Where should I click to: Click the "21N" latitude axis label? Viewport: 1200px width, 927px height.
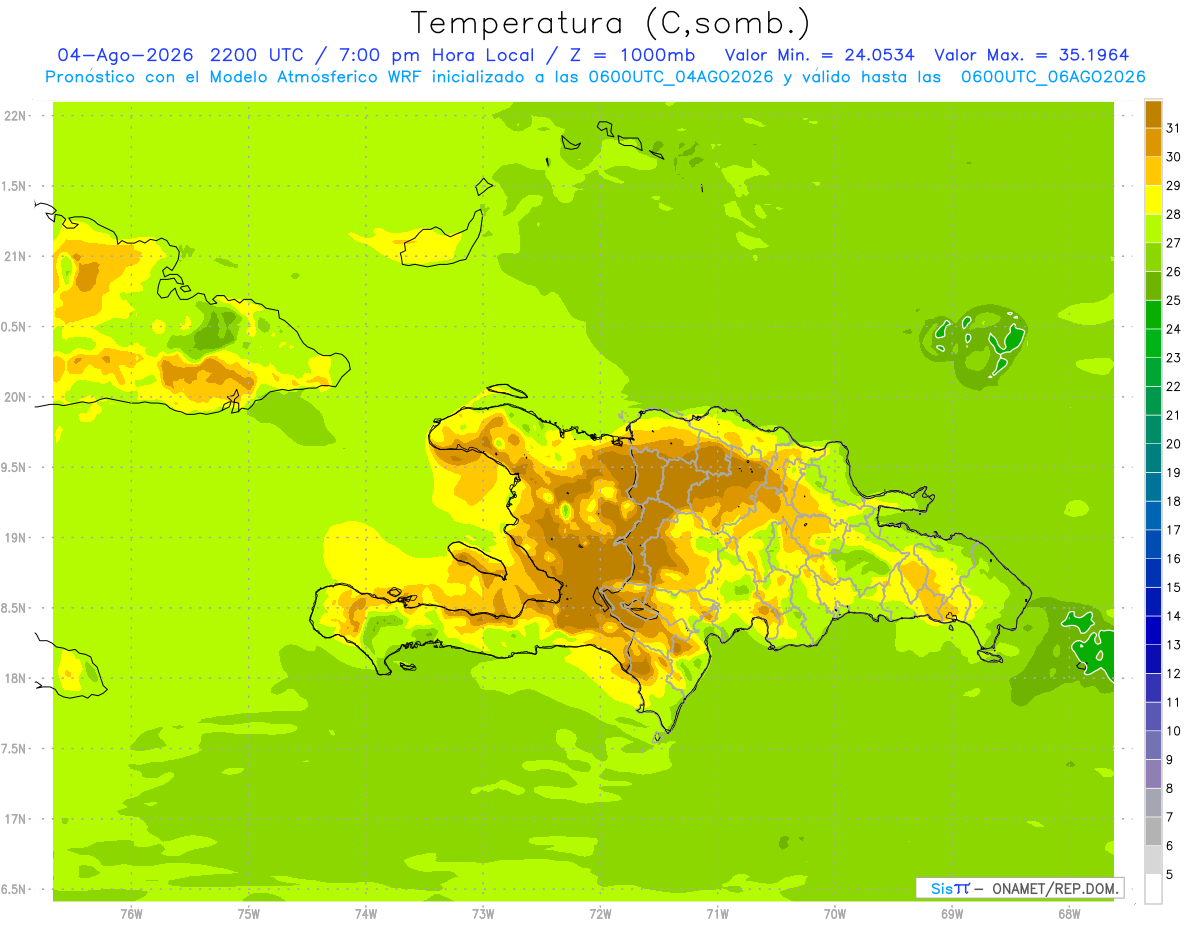[14, 256]
